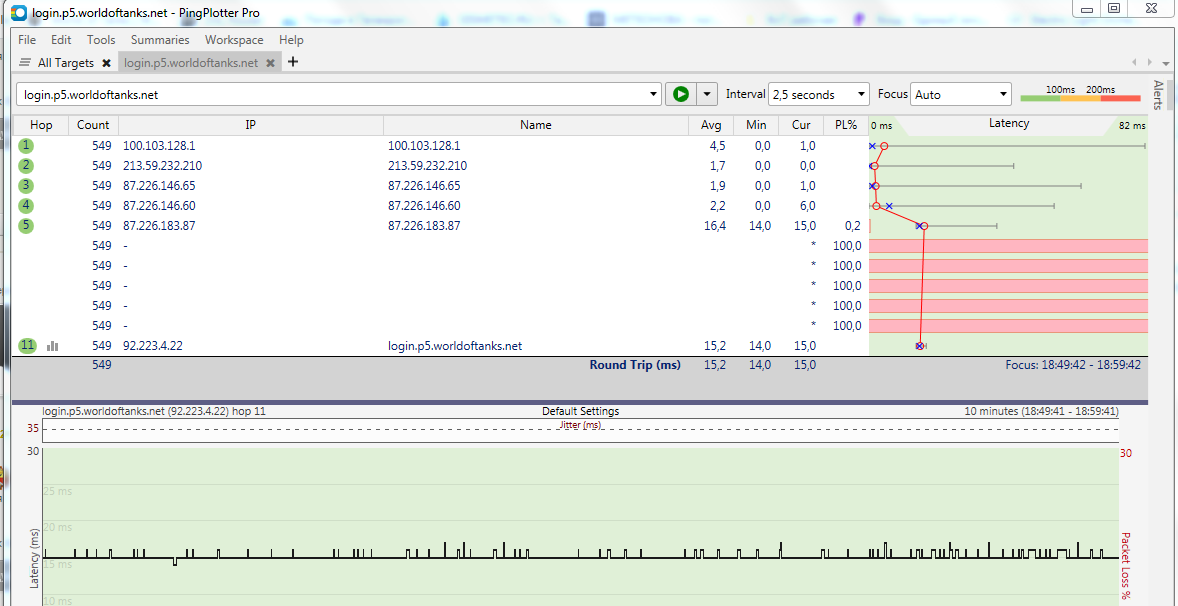Viewport: 1178px width, 606px height.
Task: Open the Summaries menu
Action: [x=160, y=40]
